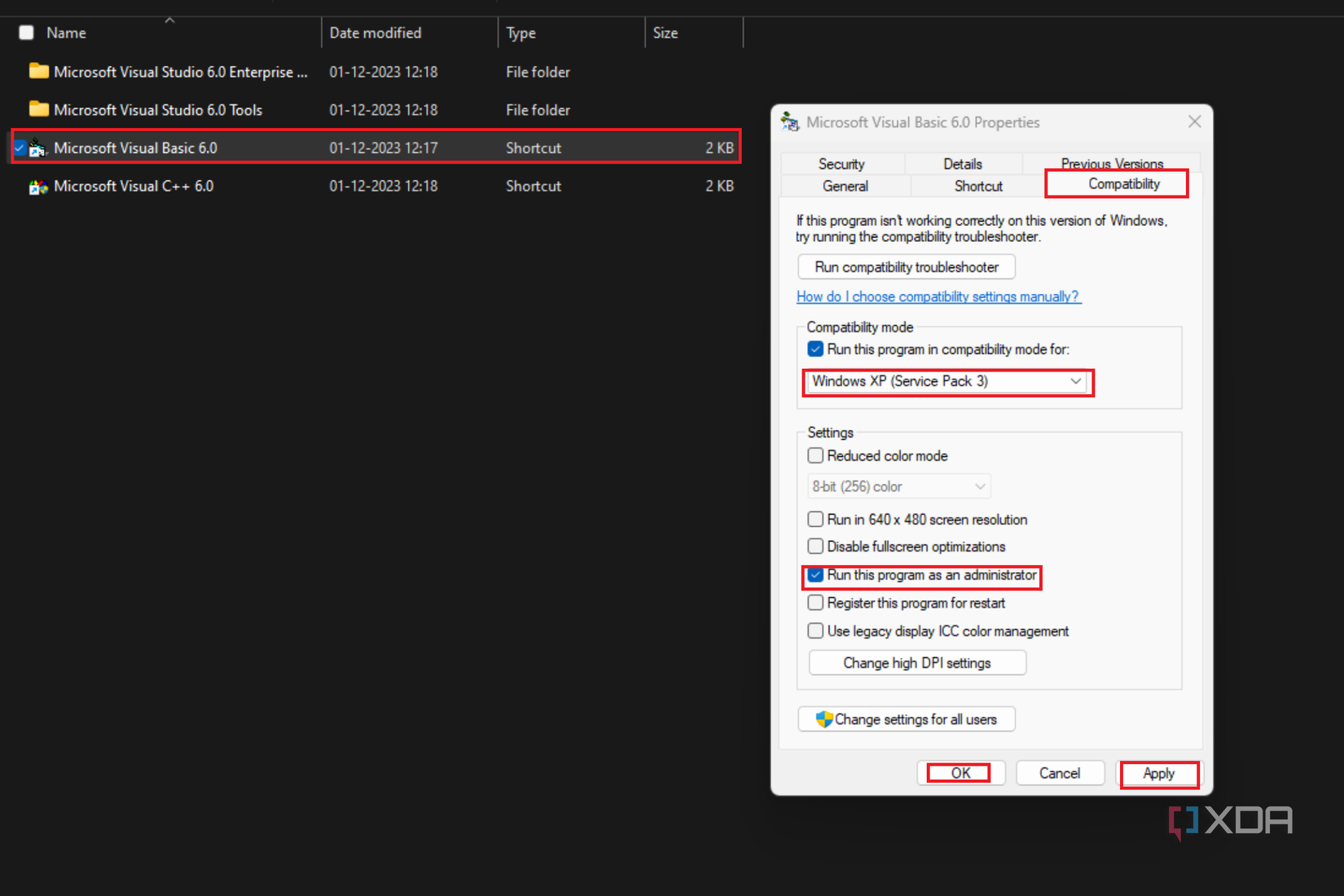Click the XDA logo watermark
The height and width of the screenshot is (896, 1344).
tap(1230, 821)
